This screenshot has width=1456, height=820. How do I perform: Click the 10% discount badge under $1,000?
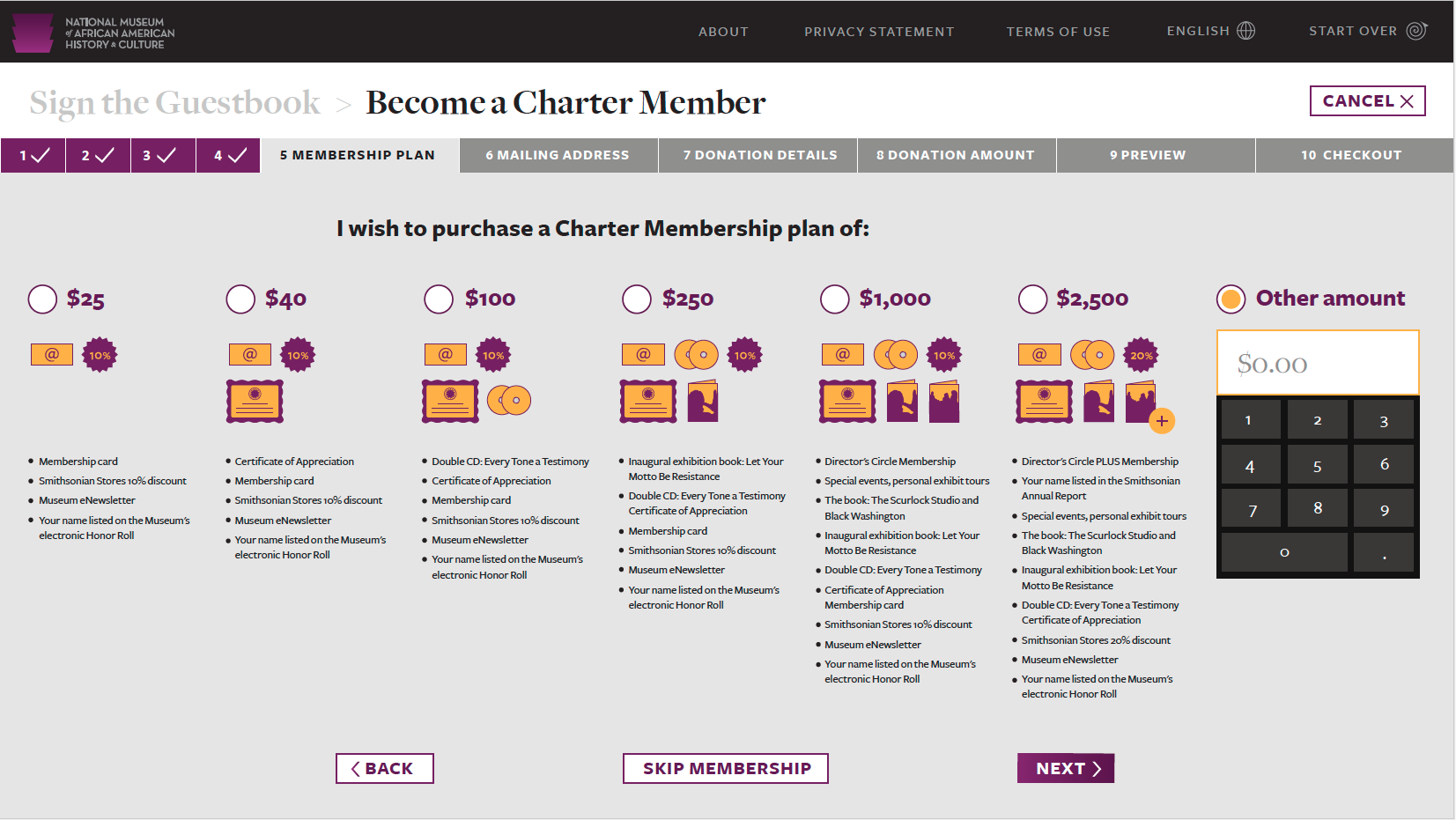944,355
